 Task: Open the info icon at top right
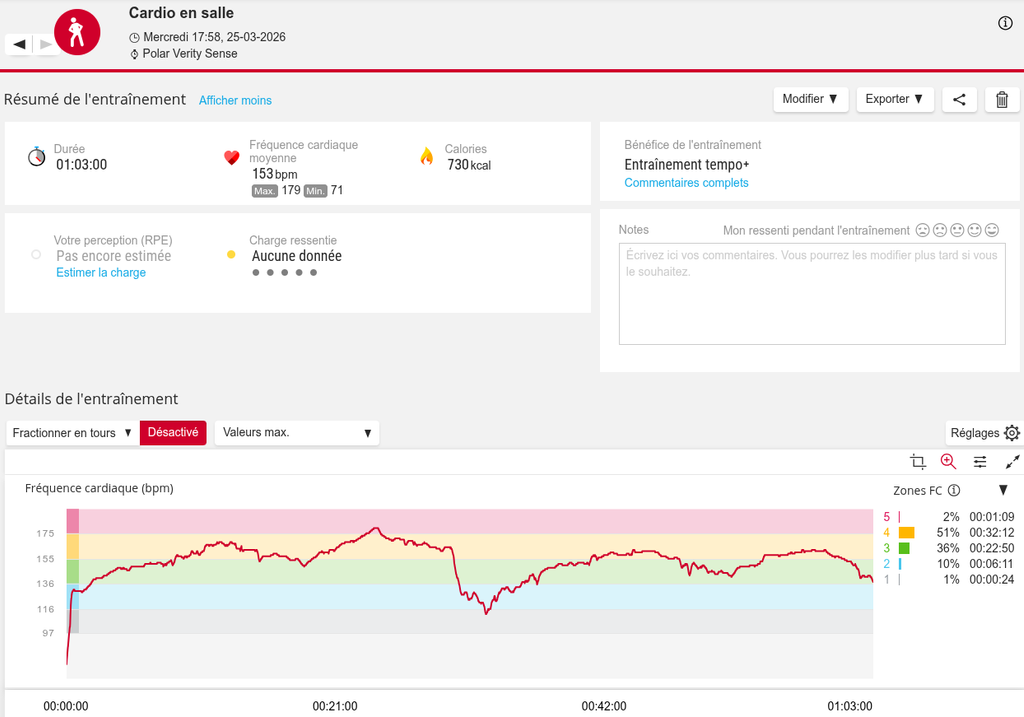coord(1005,24)
